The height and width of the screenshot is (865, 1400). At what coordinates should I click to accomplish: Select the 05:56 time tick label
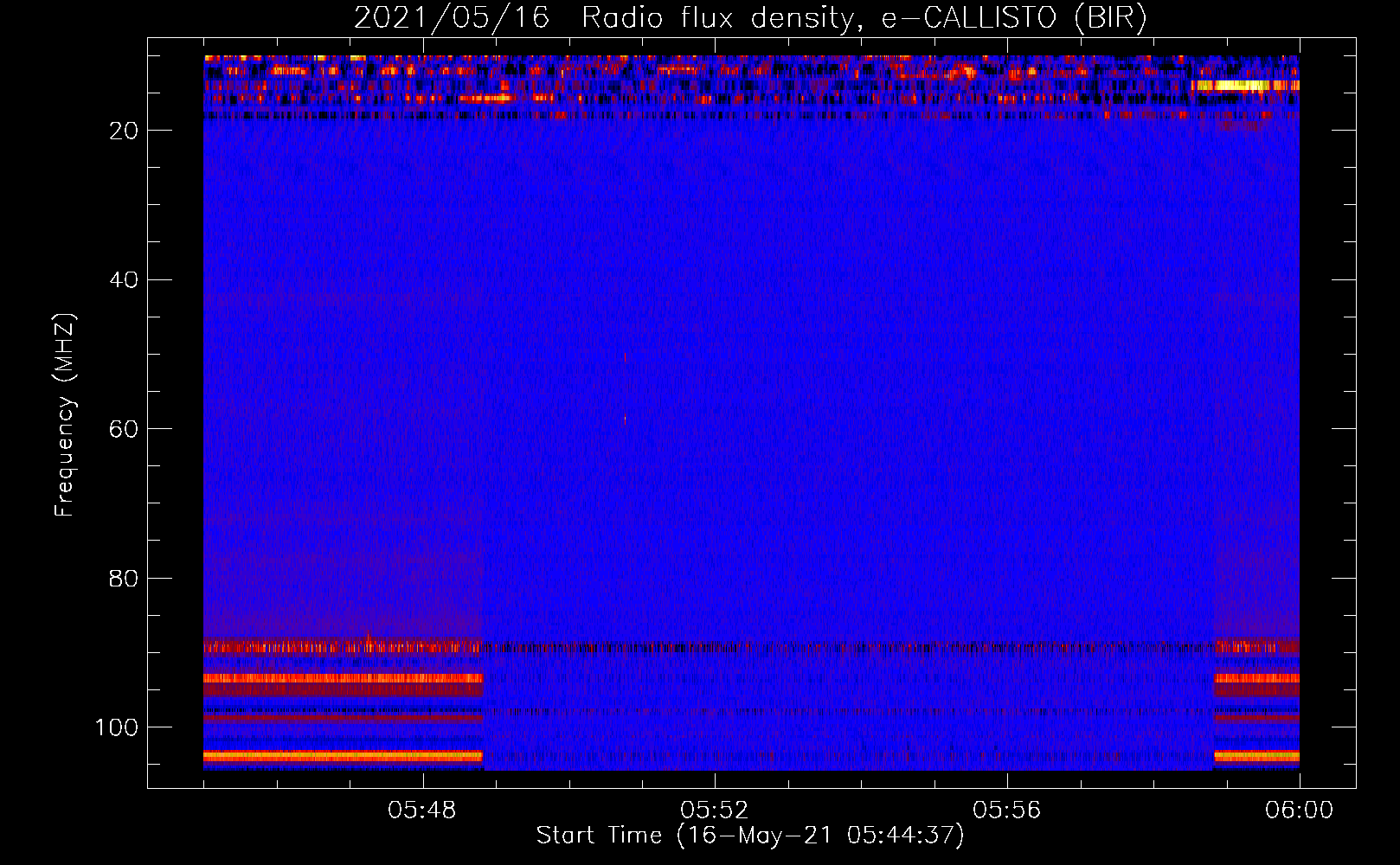1006,811
